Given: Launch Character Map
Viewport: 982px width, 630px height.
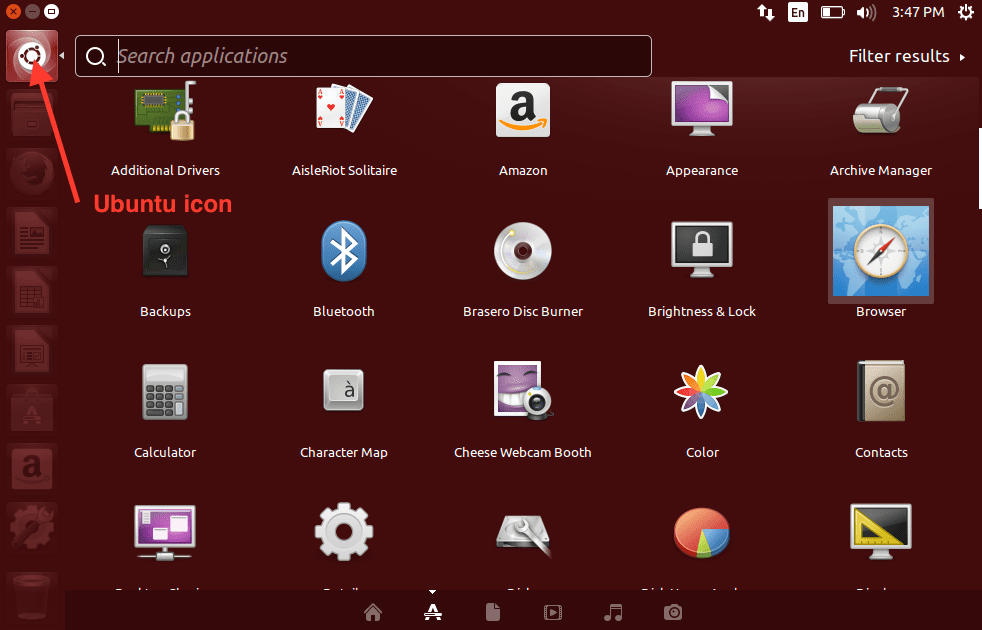Looking at the screenshot, I should tap(344, 390).
